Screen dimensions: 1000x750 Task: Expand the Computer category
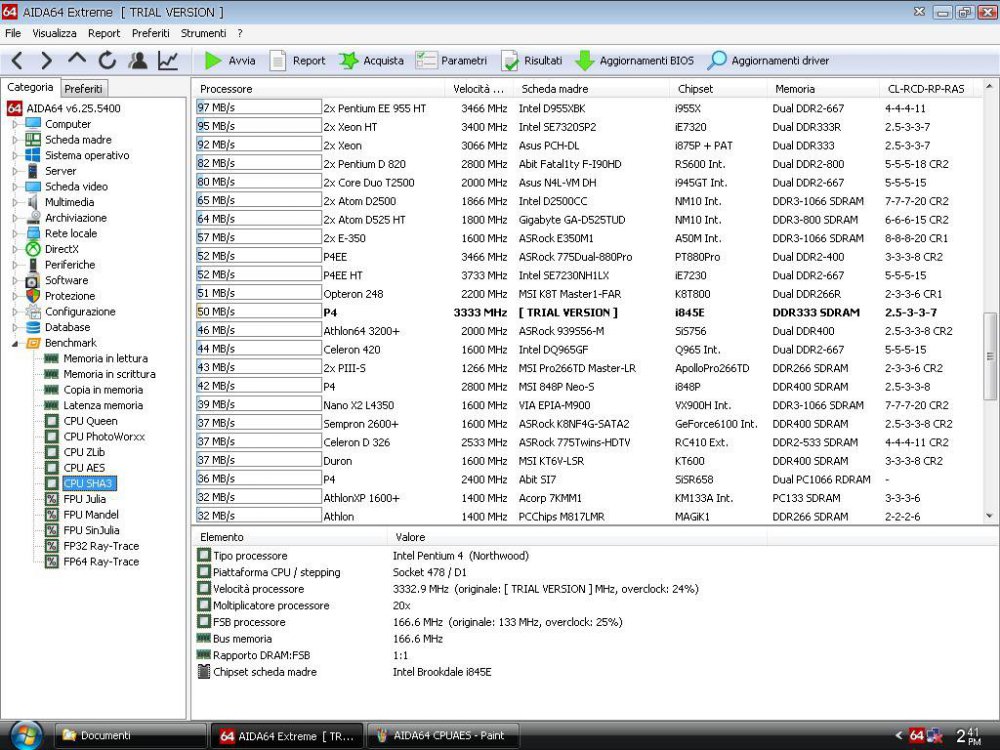tap(14, 124)
